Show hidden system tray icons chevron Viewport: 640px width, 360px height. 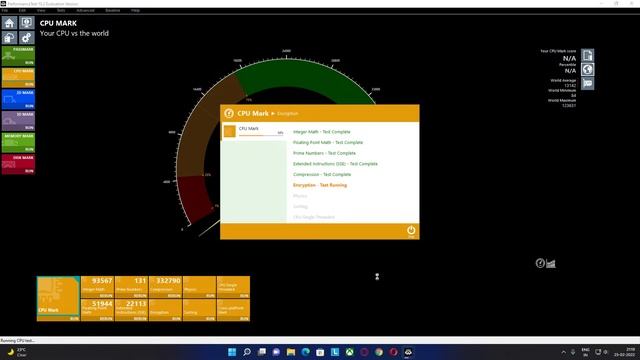[564, 352]
